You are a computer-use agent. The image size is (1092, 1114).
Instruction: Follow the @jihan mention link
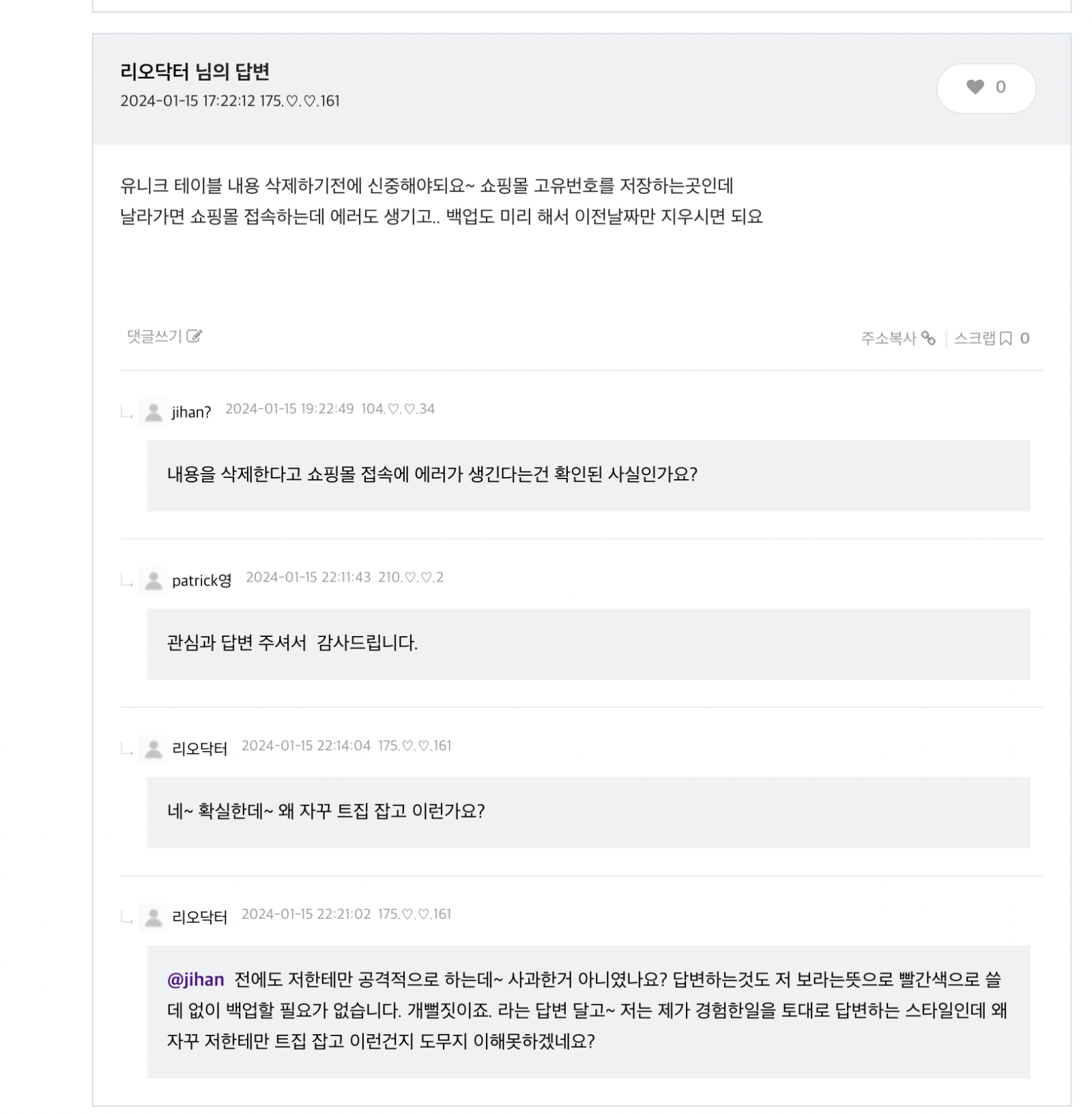tap(195, 980)
